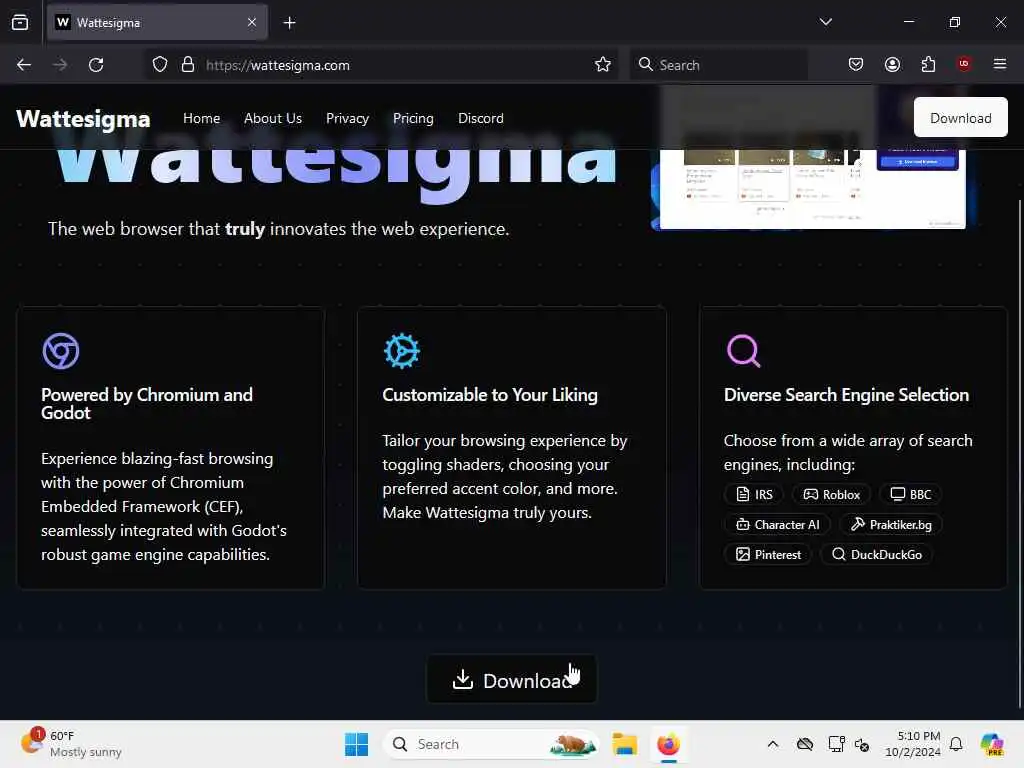Open the Discord link

click(x=481, y=118)
